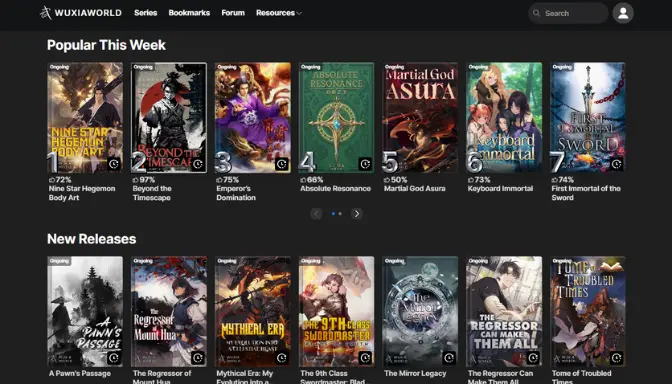Open Absolute Resonance title link
Screen dimensions: 672x384
click(x=336, y=189)
